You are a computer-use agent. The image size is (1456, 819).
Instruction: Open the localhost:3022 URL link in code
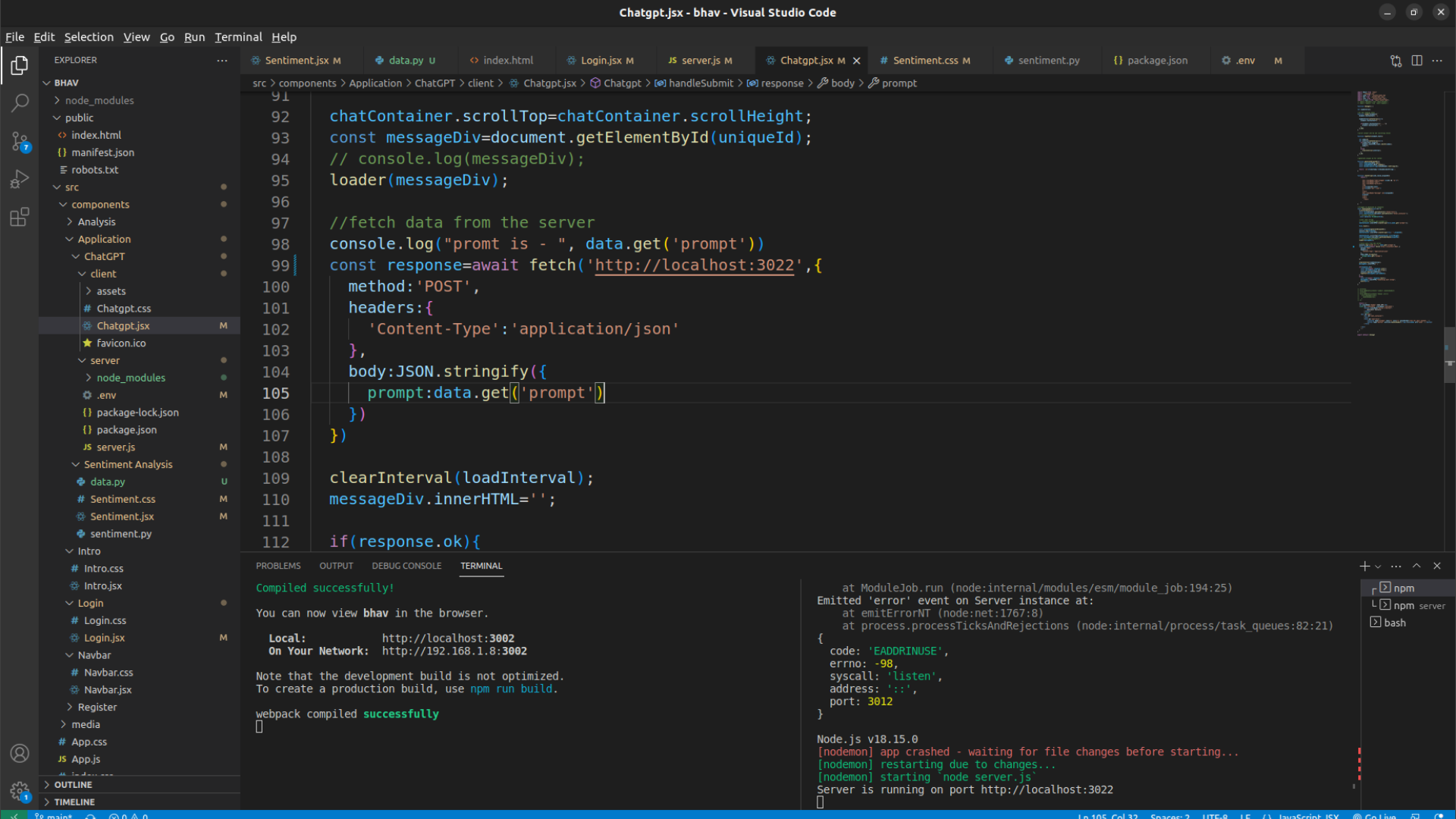[694, 265]
